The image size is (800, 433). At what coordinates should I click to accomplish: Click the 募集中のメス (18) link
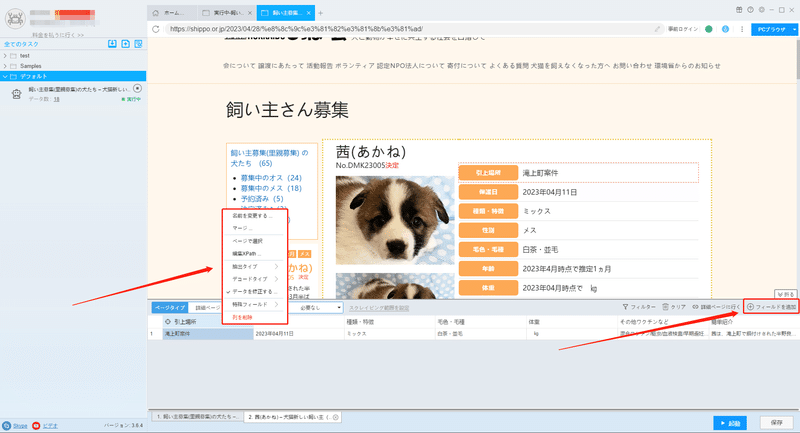click(x=271, y=188)
